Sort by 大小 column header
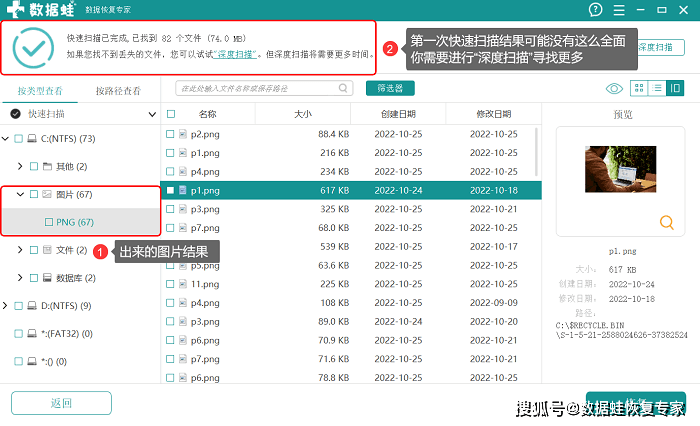This screenshot has height=426, width=700. (x=303, y=114)
